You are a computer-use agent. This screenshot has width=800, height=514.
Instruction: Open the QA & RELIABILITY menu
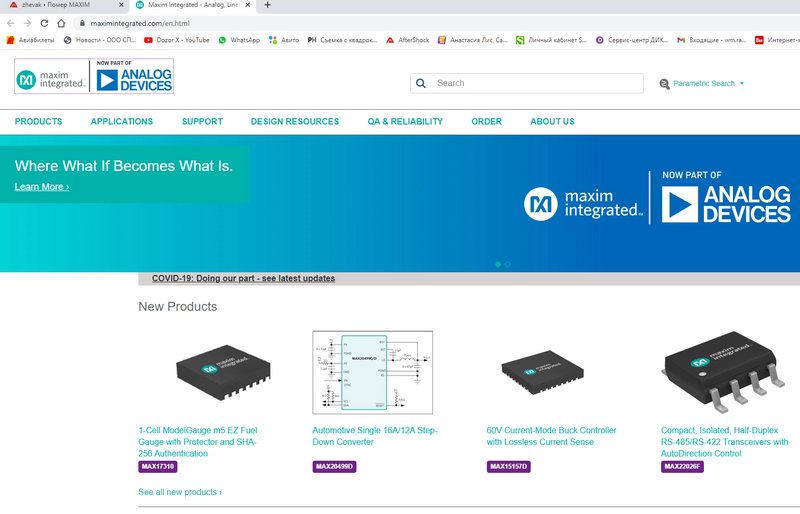[405, 121]
